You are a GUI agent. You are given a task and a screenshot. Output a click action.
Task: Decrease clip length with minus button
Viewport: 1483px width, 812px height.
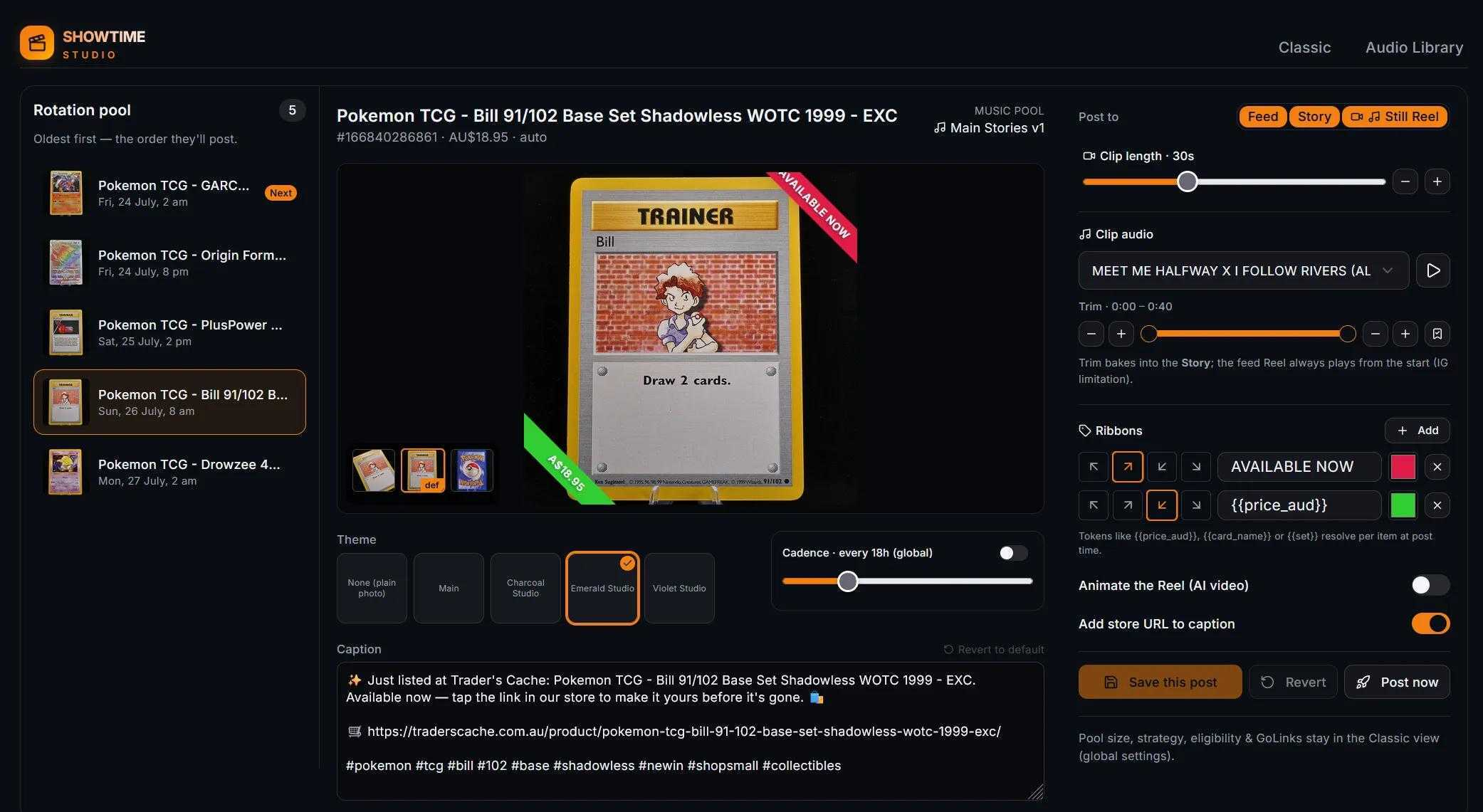point(1405,181)
